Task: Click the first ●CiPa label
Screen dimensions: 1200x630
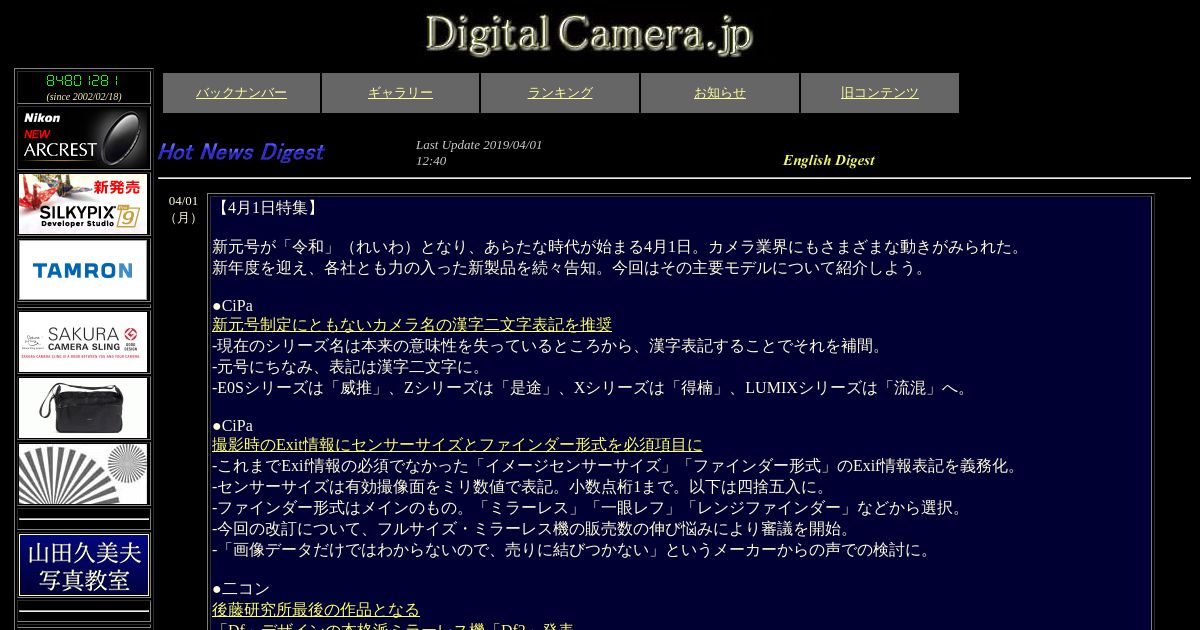Action: pos(232,306)
